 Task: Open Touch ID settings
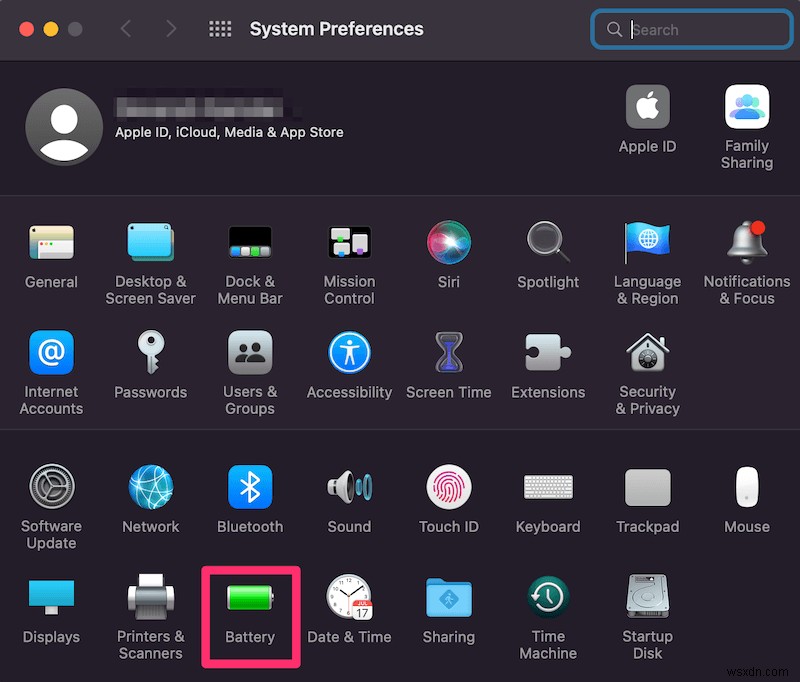click(x=449, y=488)
